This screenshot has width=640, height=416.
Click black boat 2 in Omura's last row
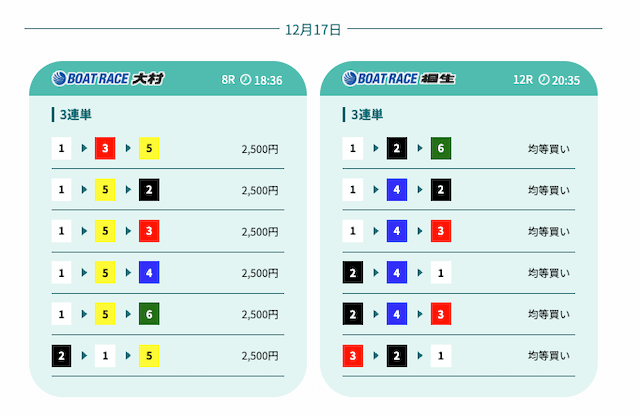pos(62,355)
